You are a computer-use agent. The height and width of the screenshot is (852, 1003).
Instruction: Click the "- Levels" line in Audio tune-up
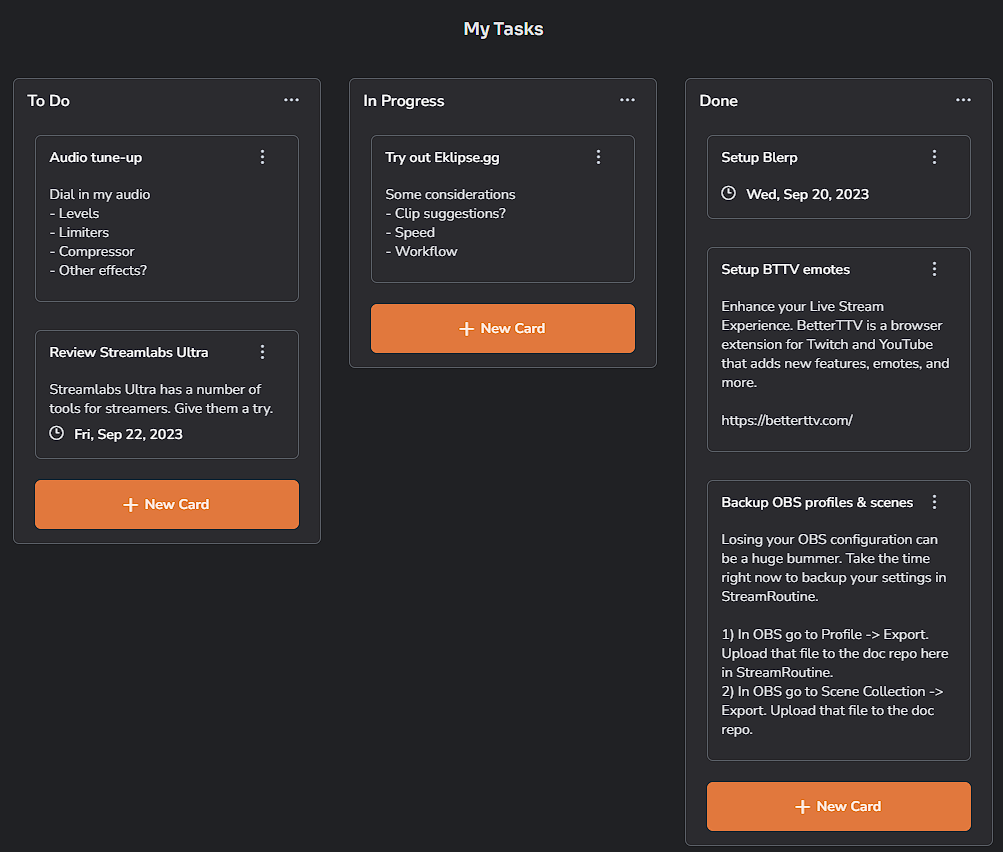coord(74,213)
